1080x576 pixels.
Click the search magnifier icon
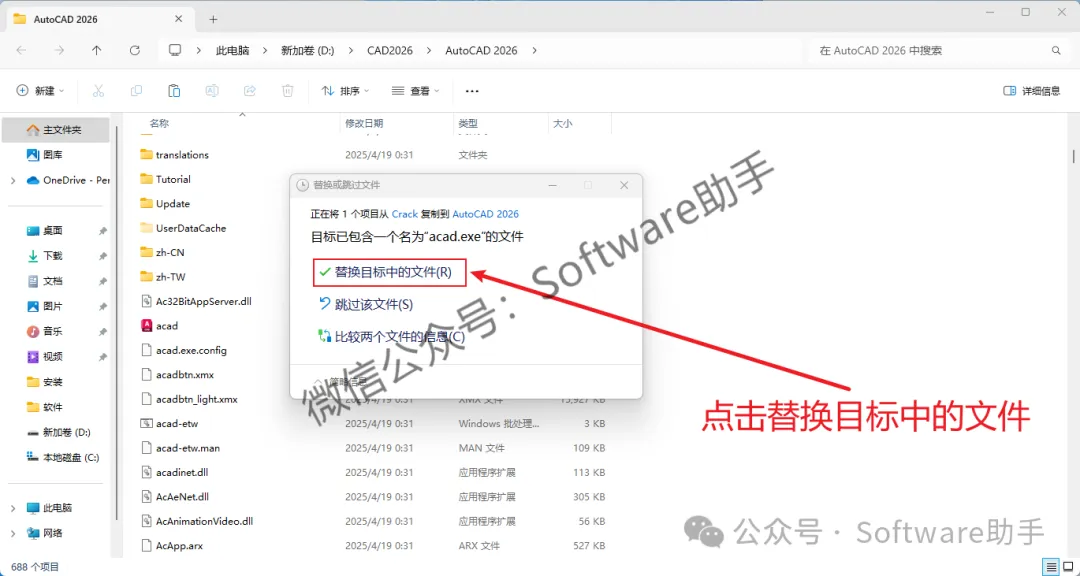click(x=1056, y=50)
